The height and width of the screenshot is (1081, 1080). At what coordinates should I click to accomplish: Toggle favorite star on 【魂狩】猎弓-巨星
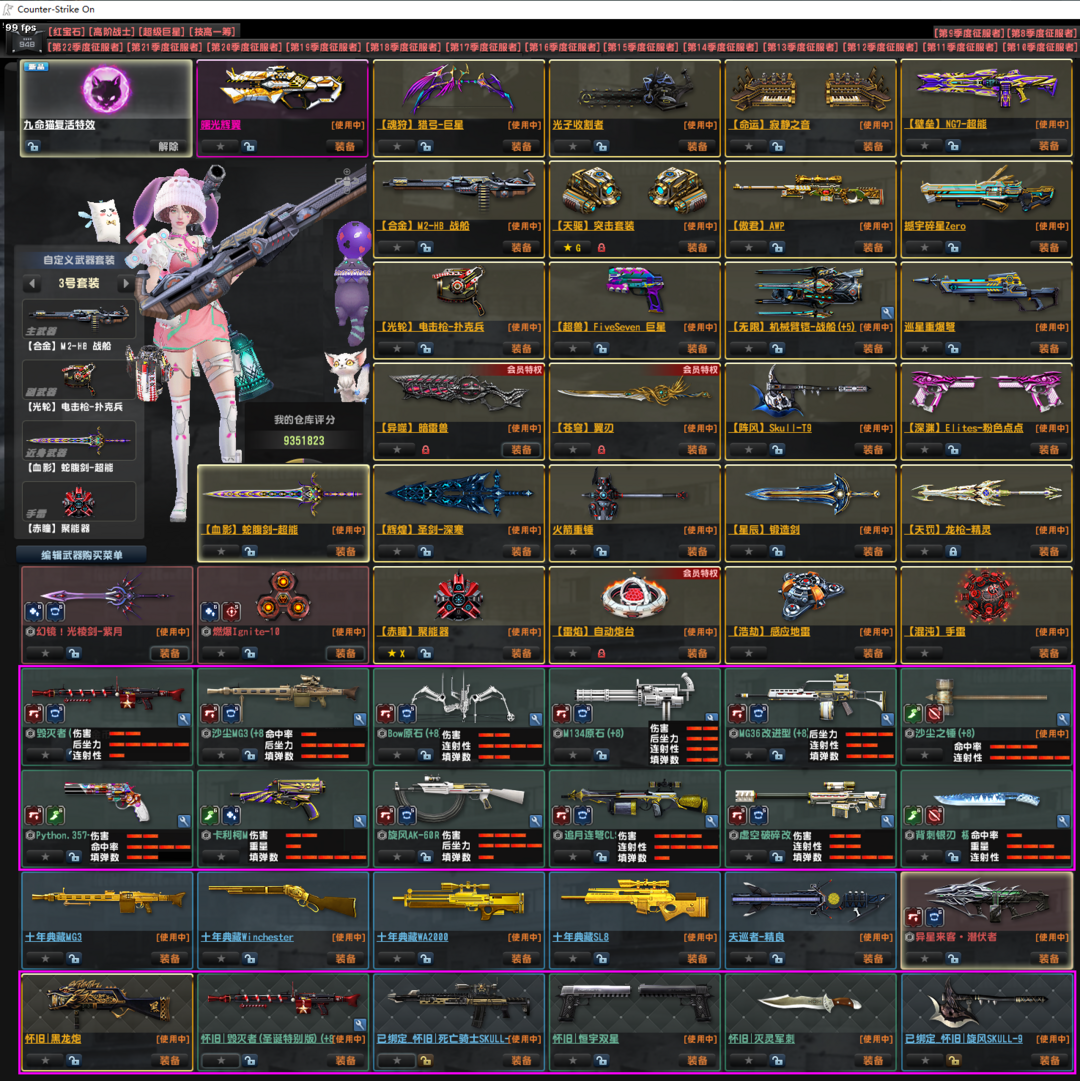click(x=397, y=146)
